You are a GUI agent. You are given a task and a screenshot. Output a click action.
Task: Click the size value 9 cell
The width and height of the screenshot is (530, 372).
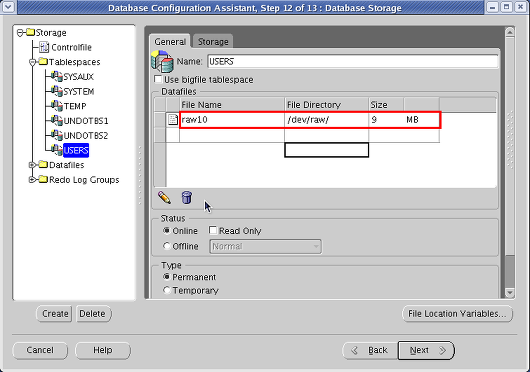(386, 120)
